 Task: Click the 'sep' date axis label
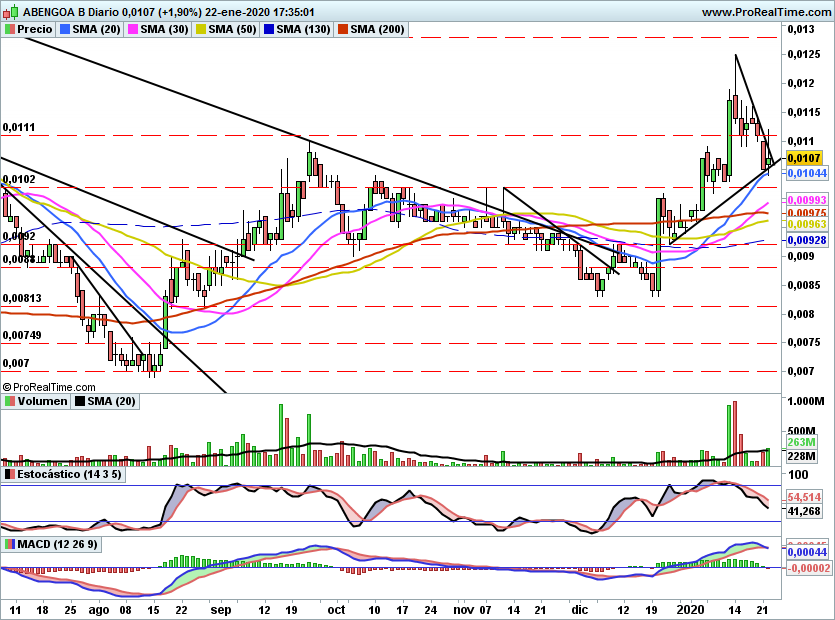221,610
